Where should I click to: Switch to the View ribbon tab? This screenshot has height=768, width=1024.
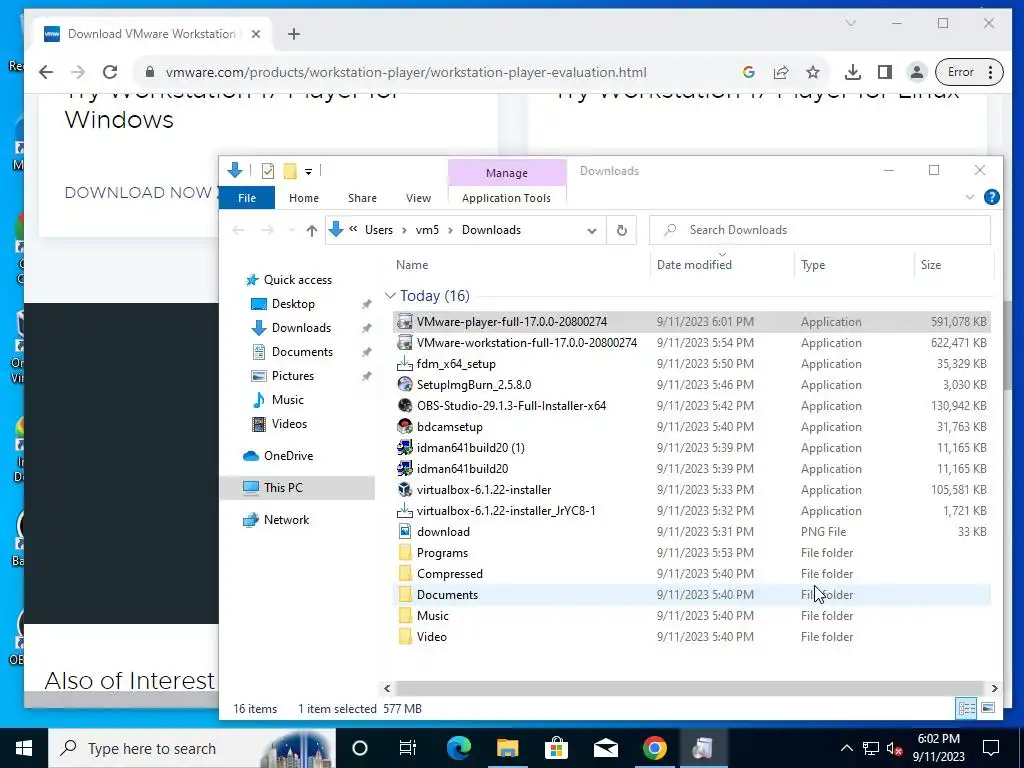pos(418,198)
